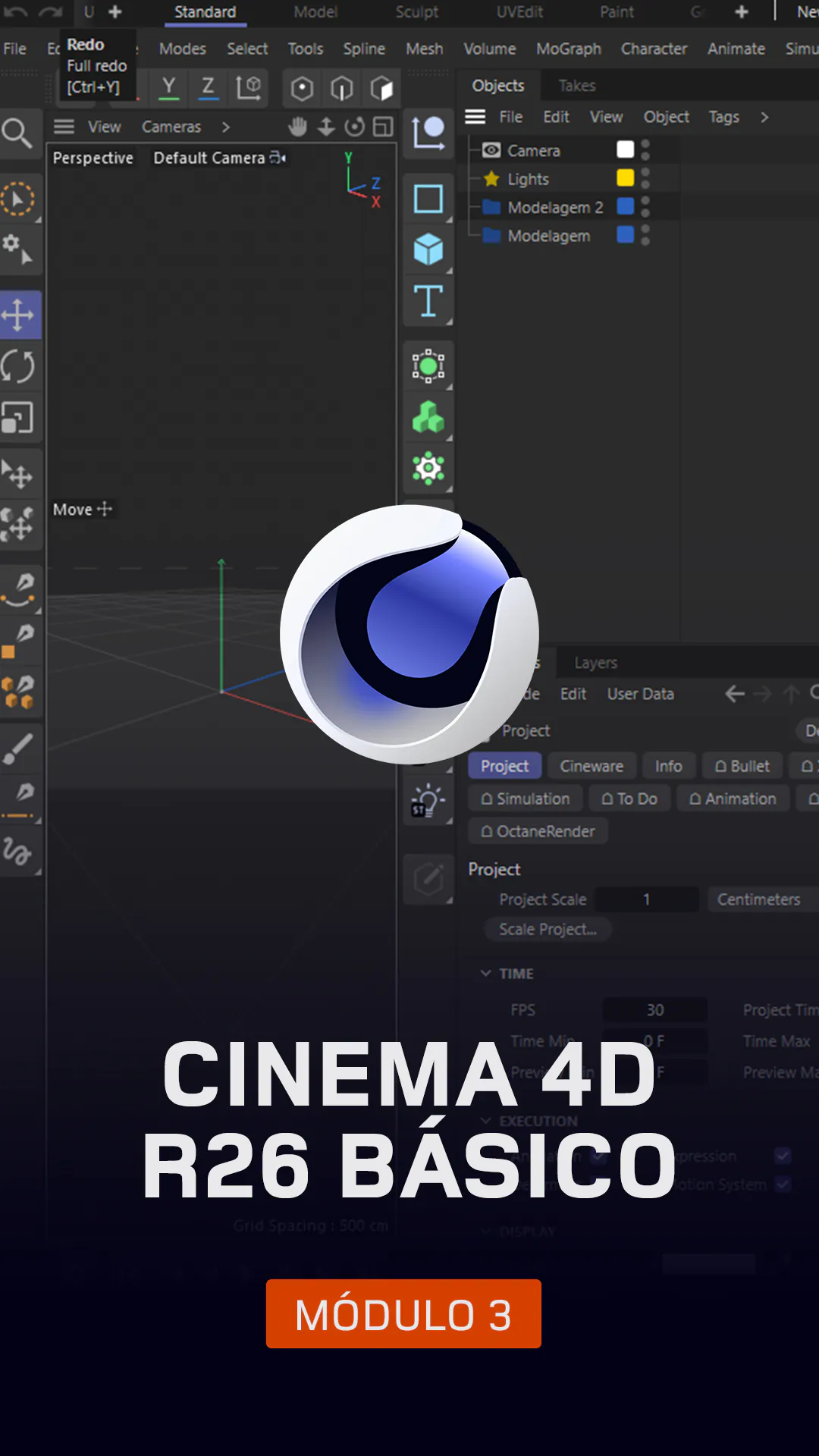The width and height of the screenshot is (819, 1456).
Task: Open the Takes tab
Action: [x=577, y=86]
